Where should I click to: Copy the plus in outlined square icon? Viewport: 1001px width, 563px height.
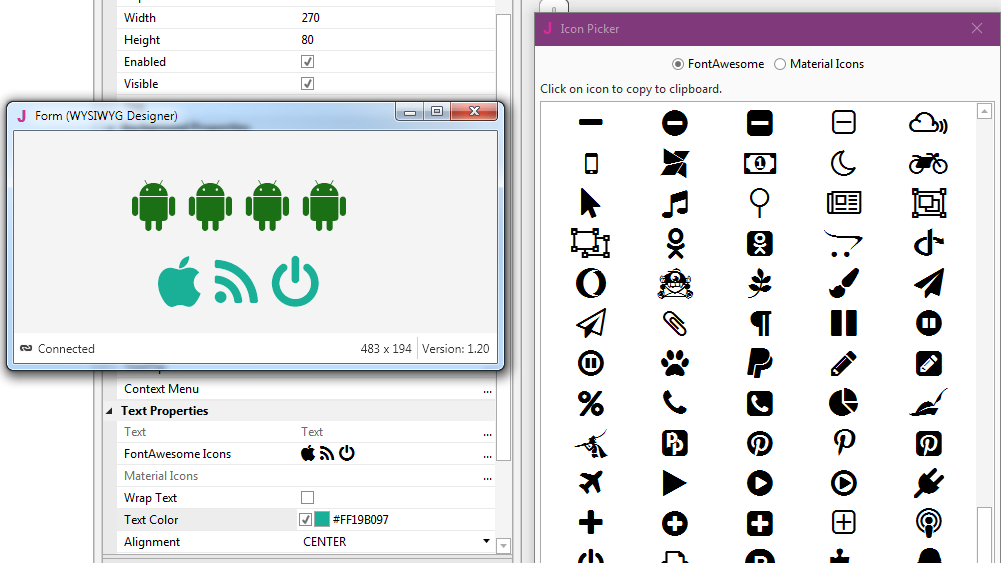click(x=843, y=523)
